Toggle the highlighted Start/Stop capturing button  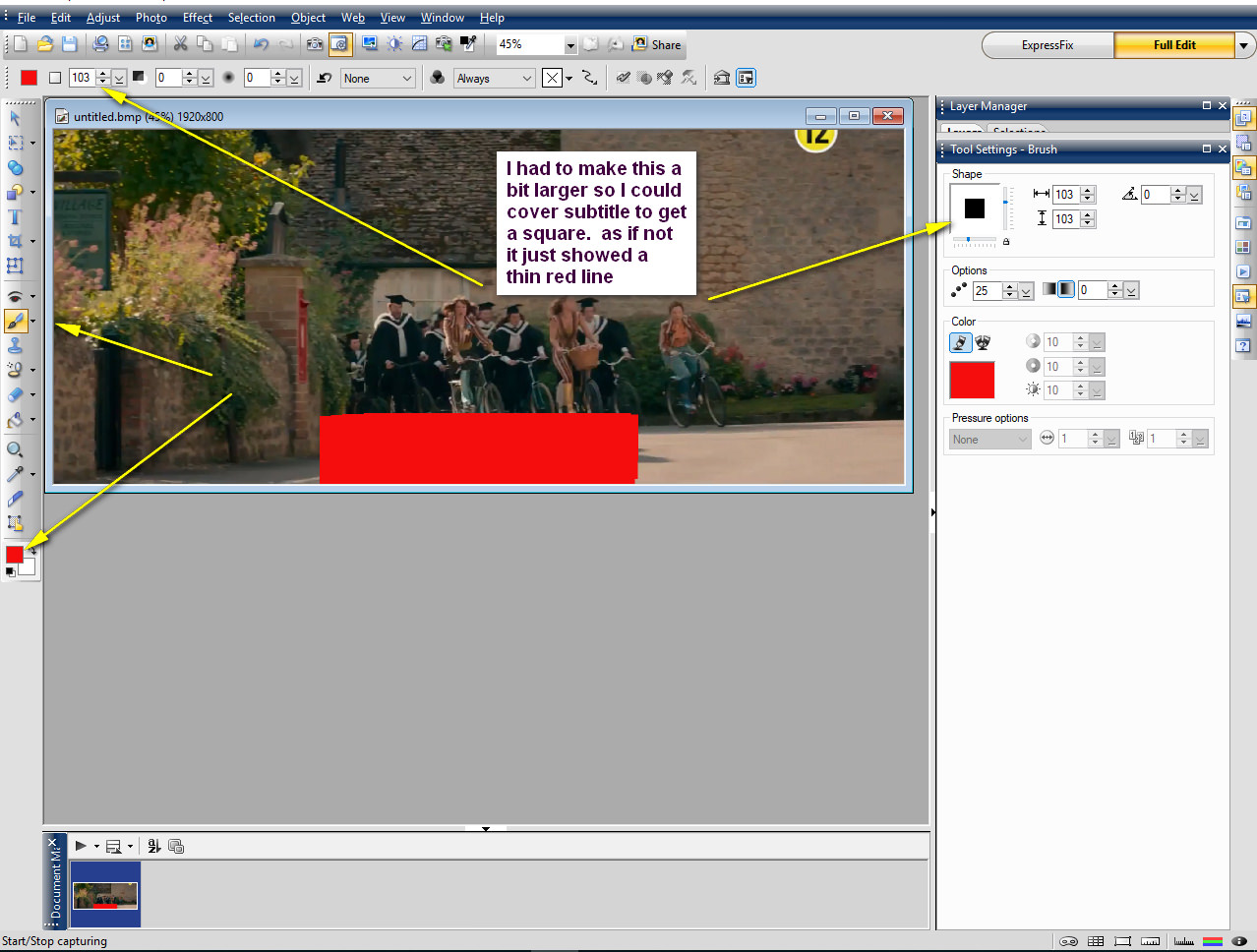point(339,44)
